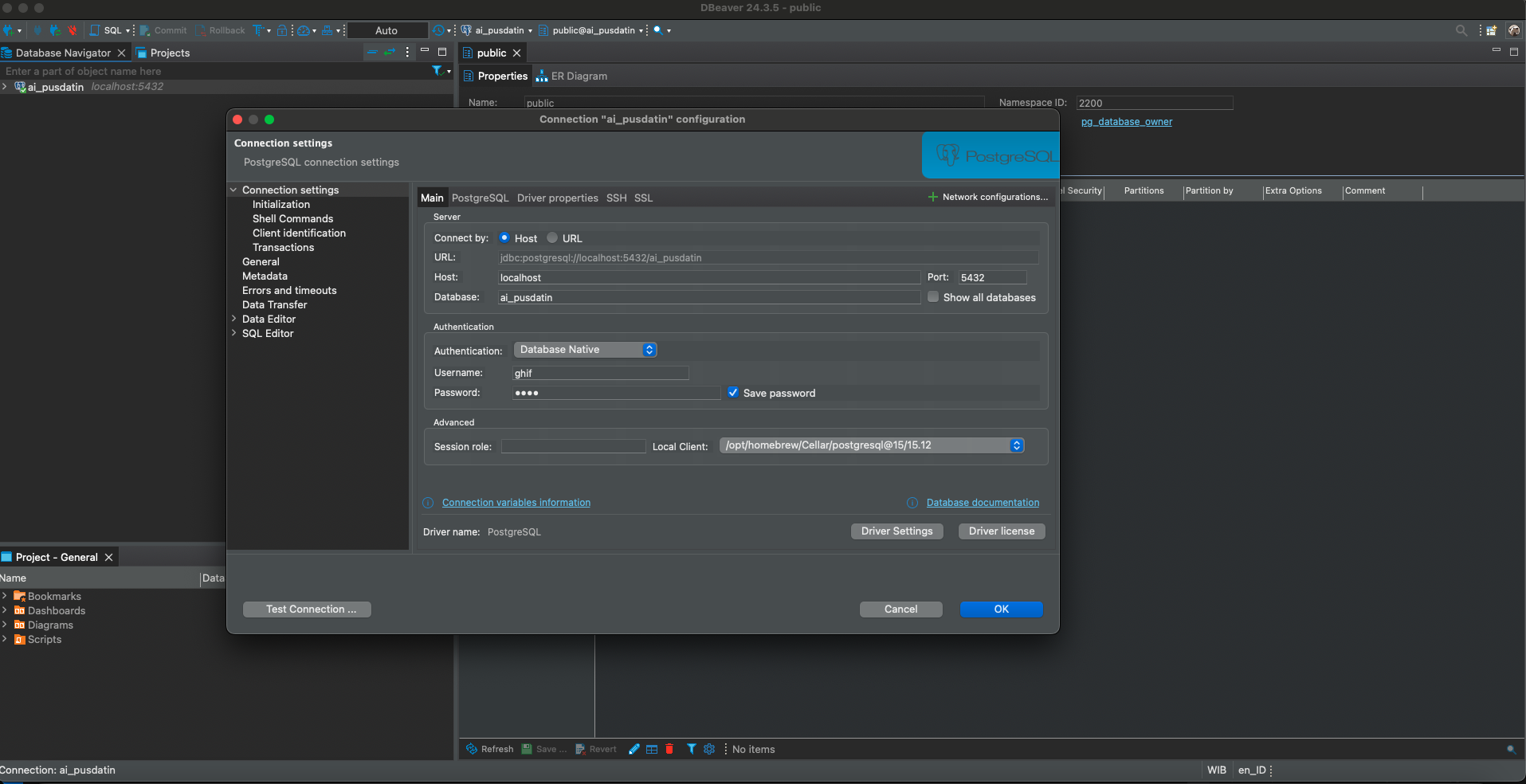Click the navigator filter funnel icon
This screenshot has height=784, width=1526.
pos(437,71)
